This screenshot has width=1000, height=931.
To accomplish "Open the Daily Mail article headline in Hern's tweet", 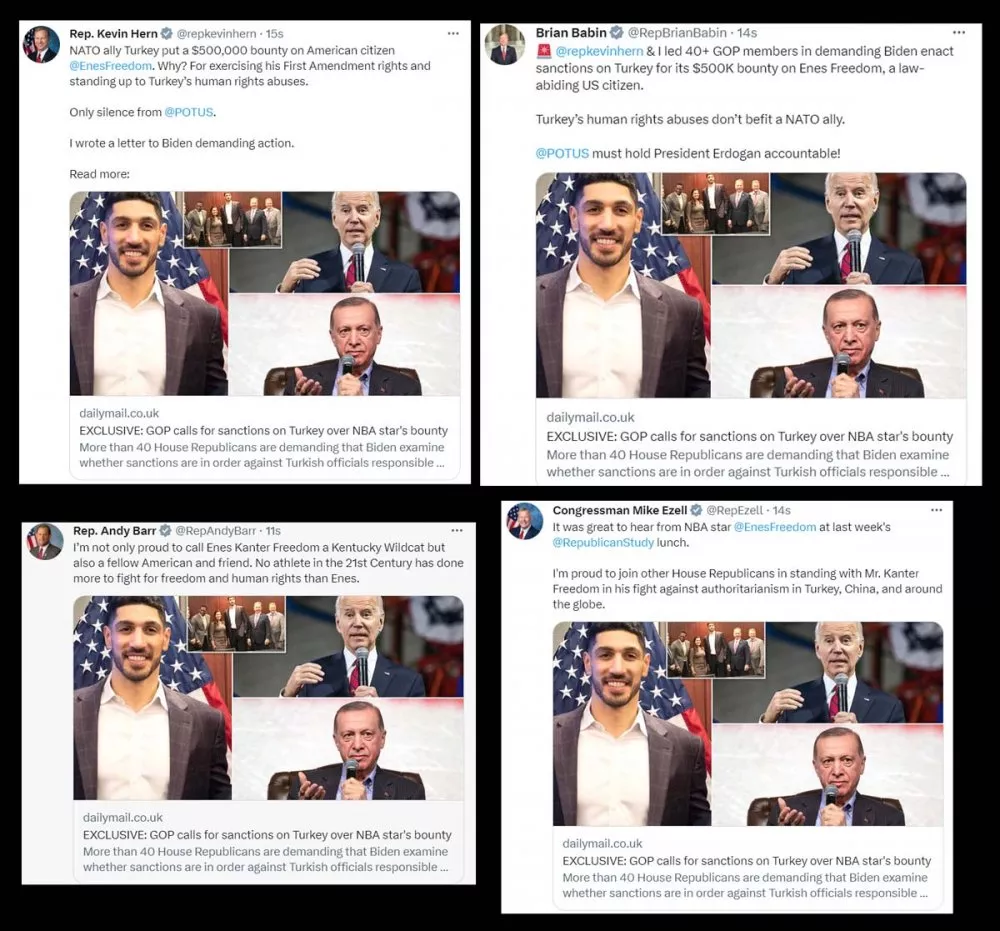I will tap(263, 430).
